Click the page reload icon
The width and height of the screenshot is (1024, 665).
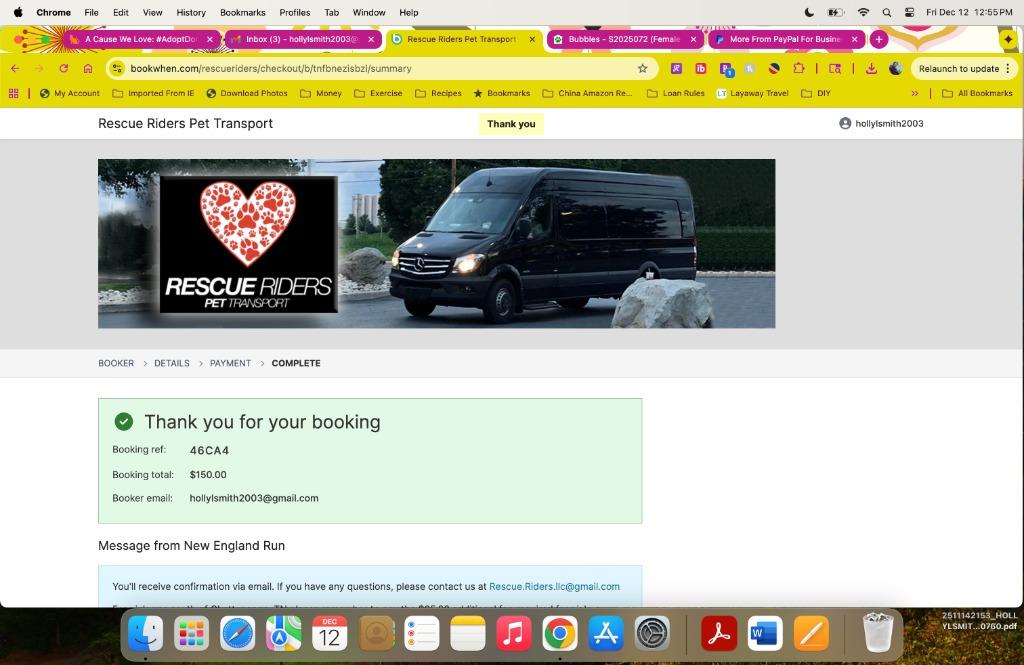point(63,69)
